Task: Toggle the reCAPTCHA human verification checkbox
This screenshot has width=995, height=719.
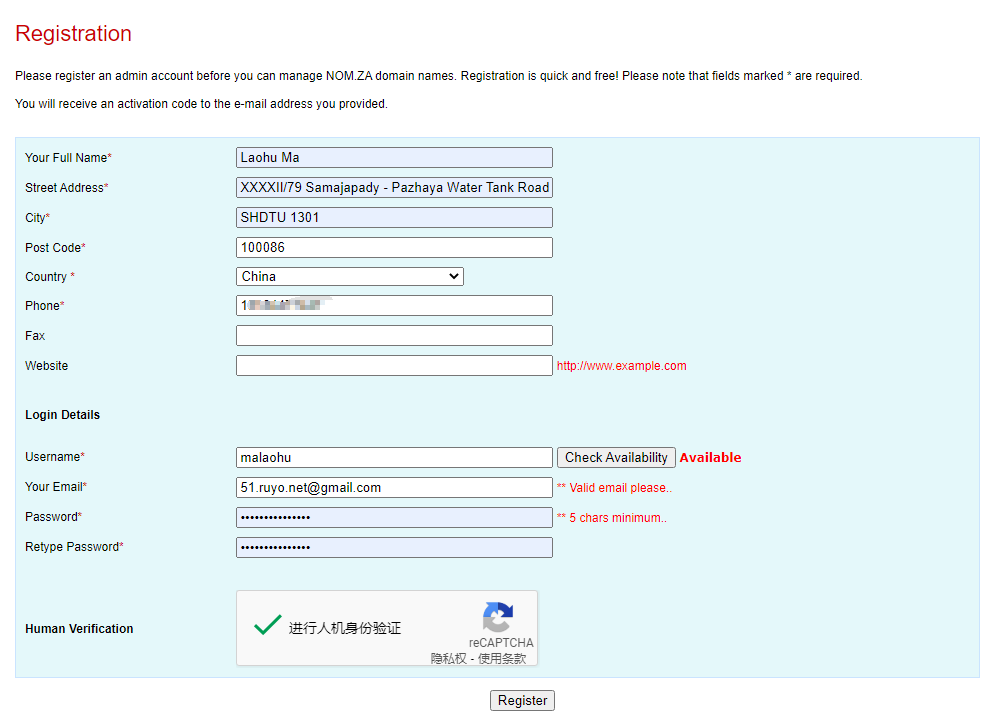Action: (x=267, y=627)
